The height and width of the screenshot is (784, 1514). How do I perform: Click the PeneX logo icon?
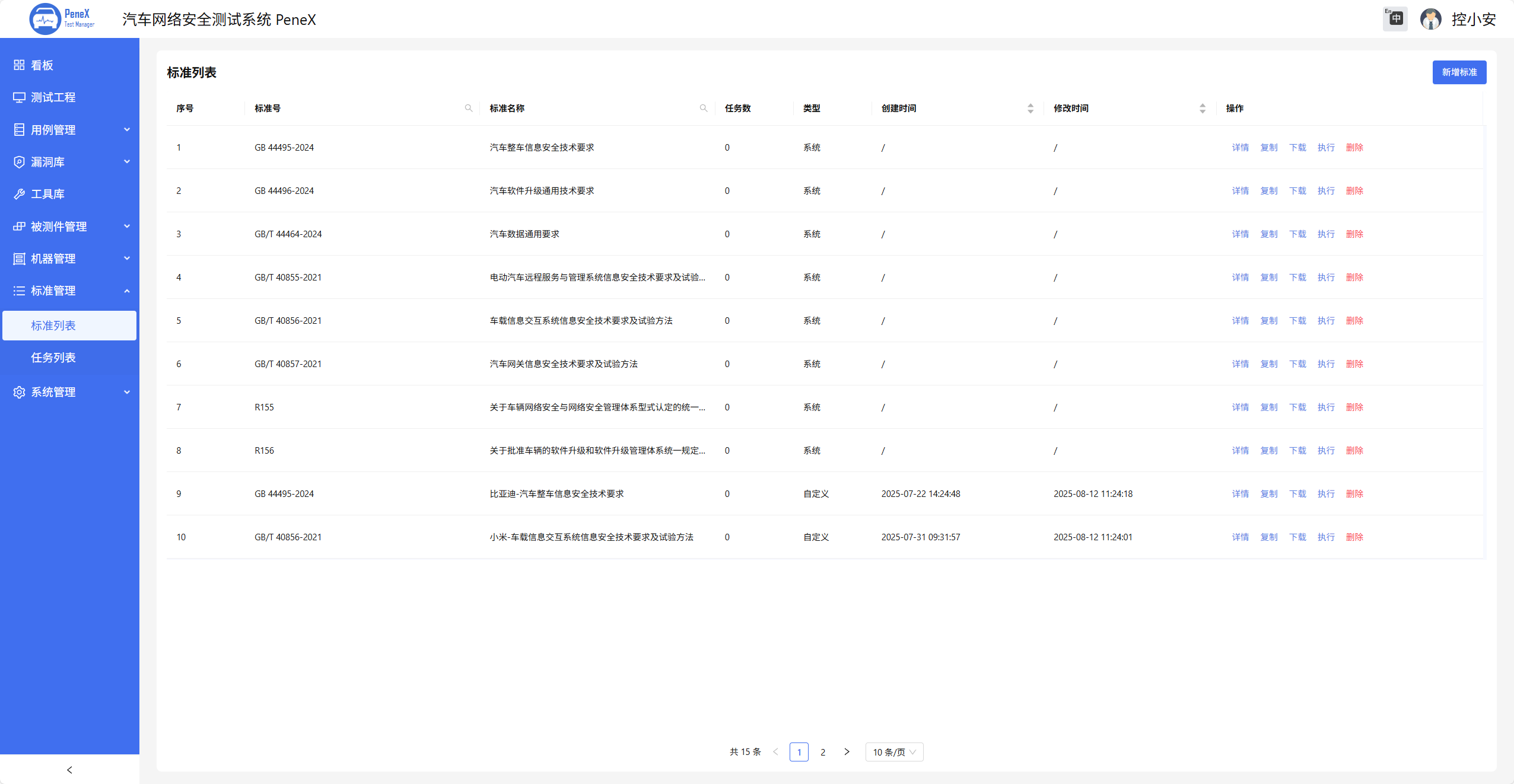pyautogui.click(x=45, y=19)
